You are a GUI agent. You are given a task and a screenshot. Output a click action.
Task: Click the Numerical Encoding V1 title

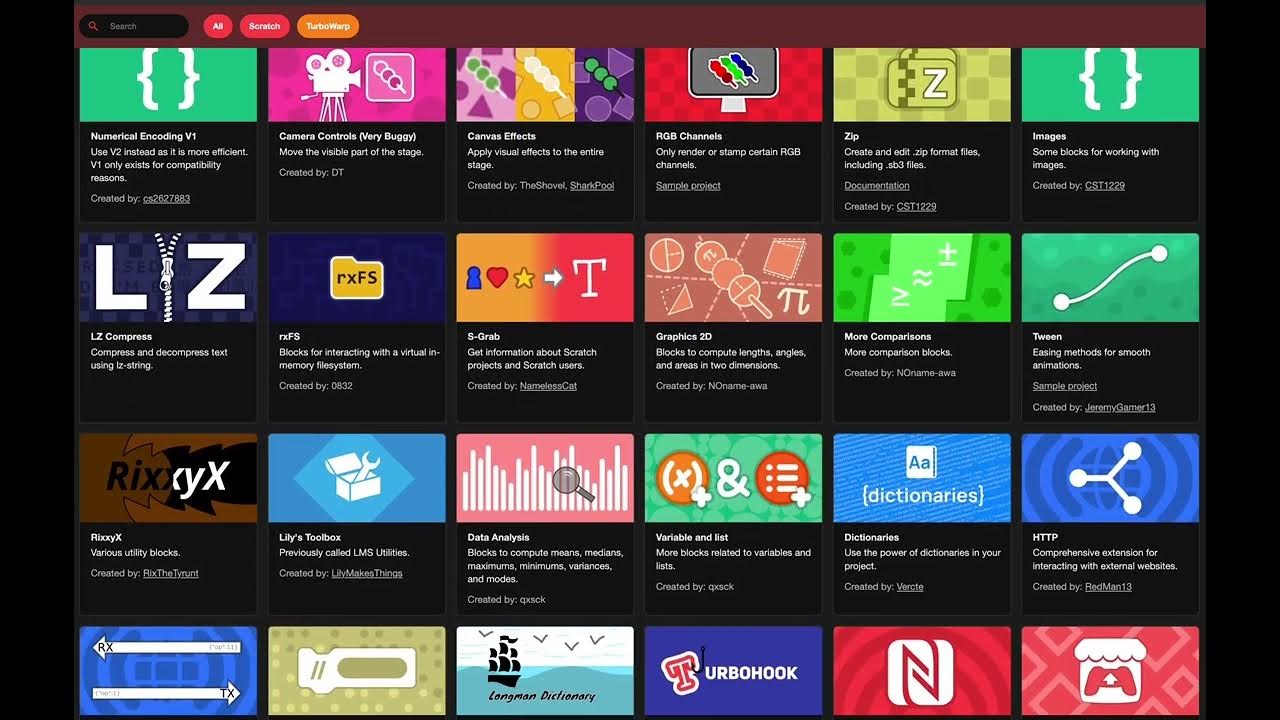point(144,136)
